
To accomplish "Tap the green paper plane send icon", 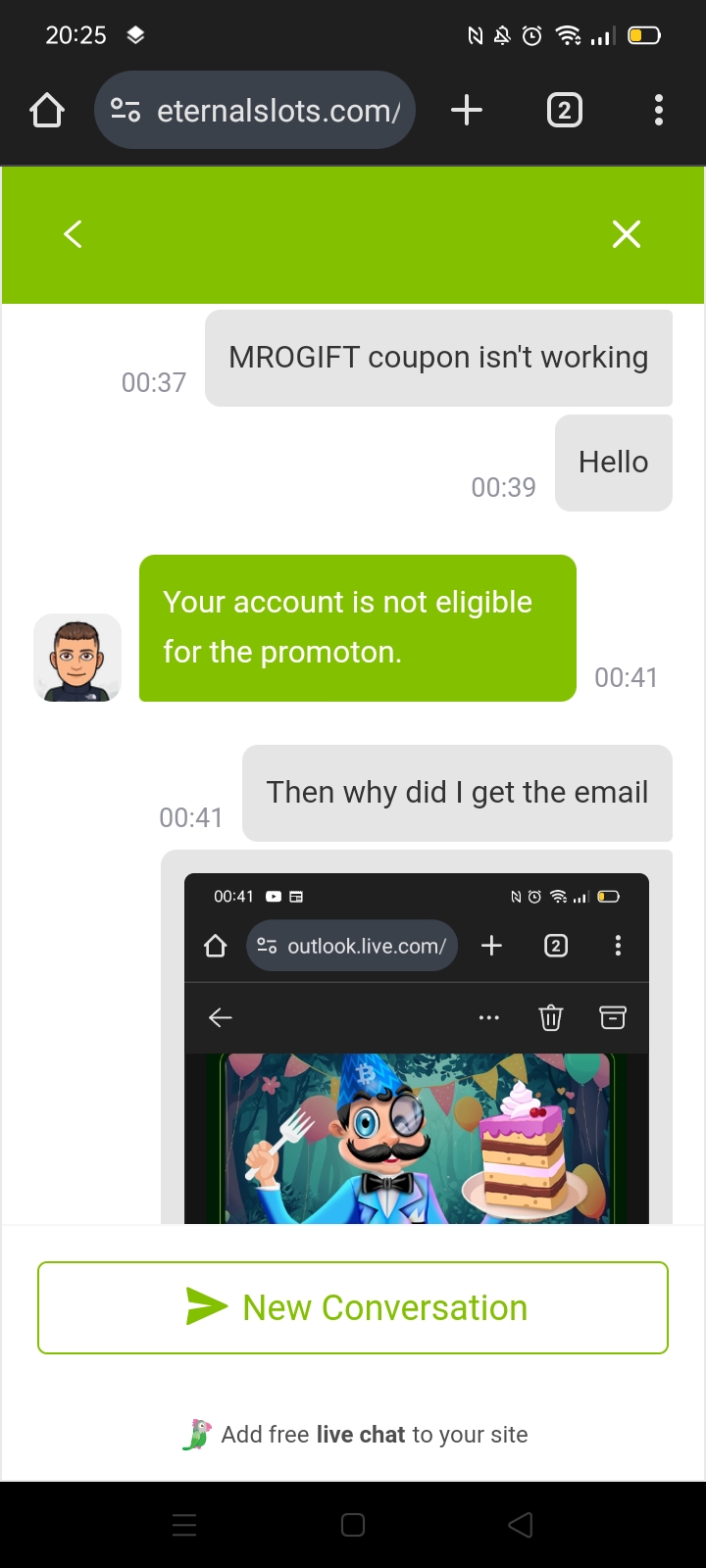I will point(206,1306).
